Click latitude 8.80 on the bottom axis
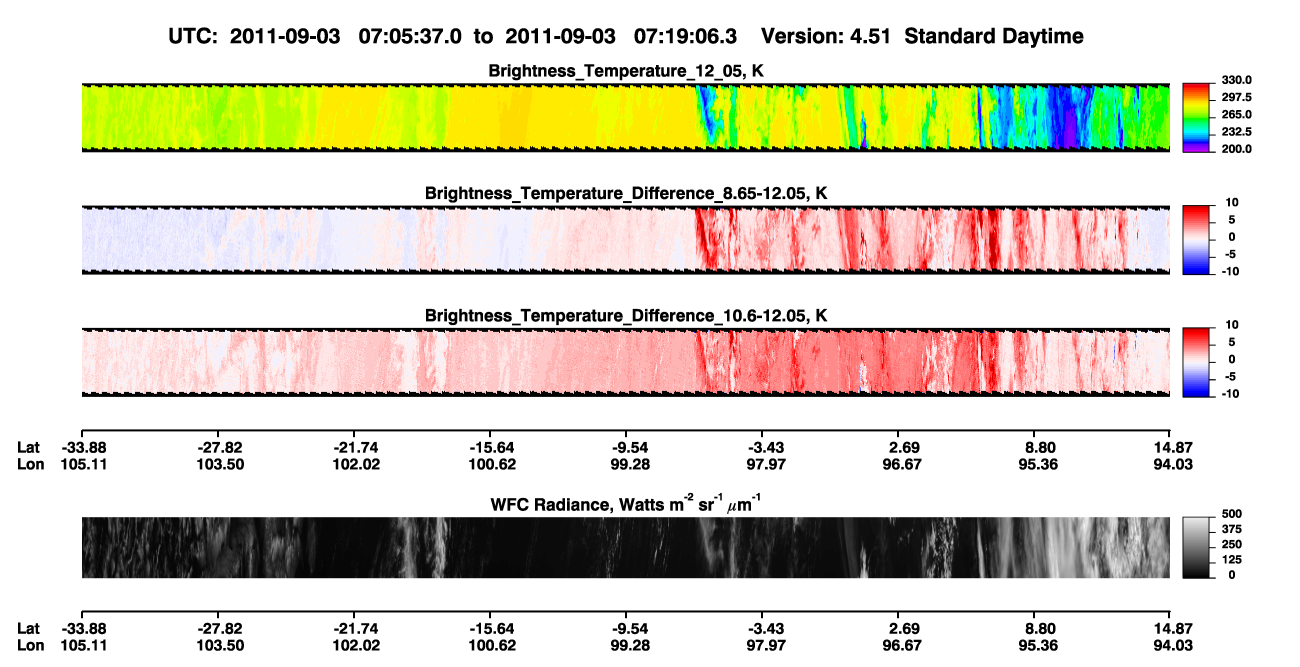This screenshot has height=667, width=1300. click(x=1041, y=628)
